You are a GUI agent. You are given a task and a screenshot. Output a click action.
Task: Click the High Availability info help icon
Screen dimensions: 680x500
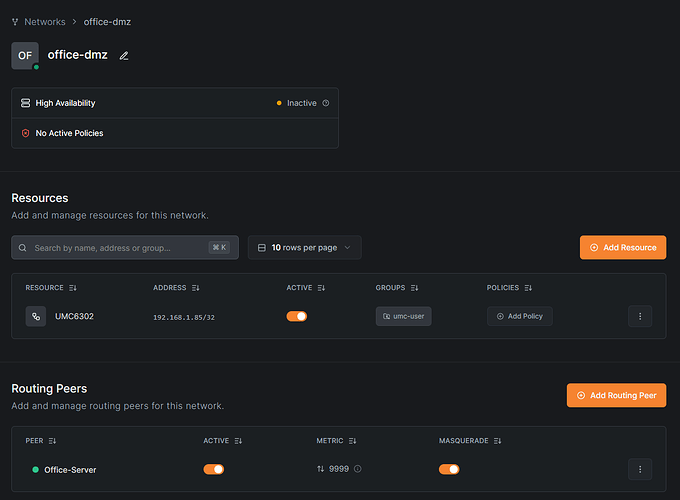pyautogui.click(x=325, y=103)
